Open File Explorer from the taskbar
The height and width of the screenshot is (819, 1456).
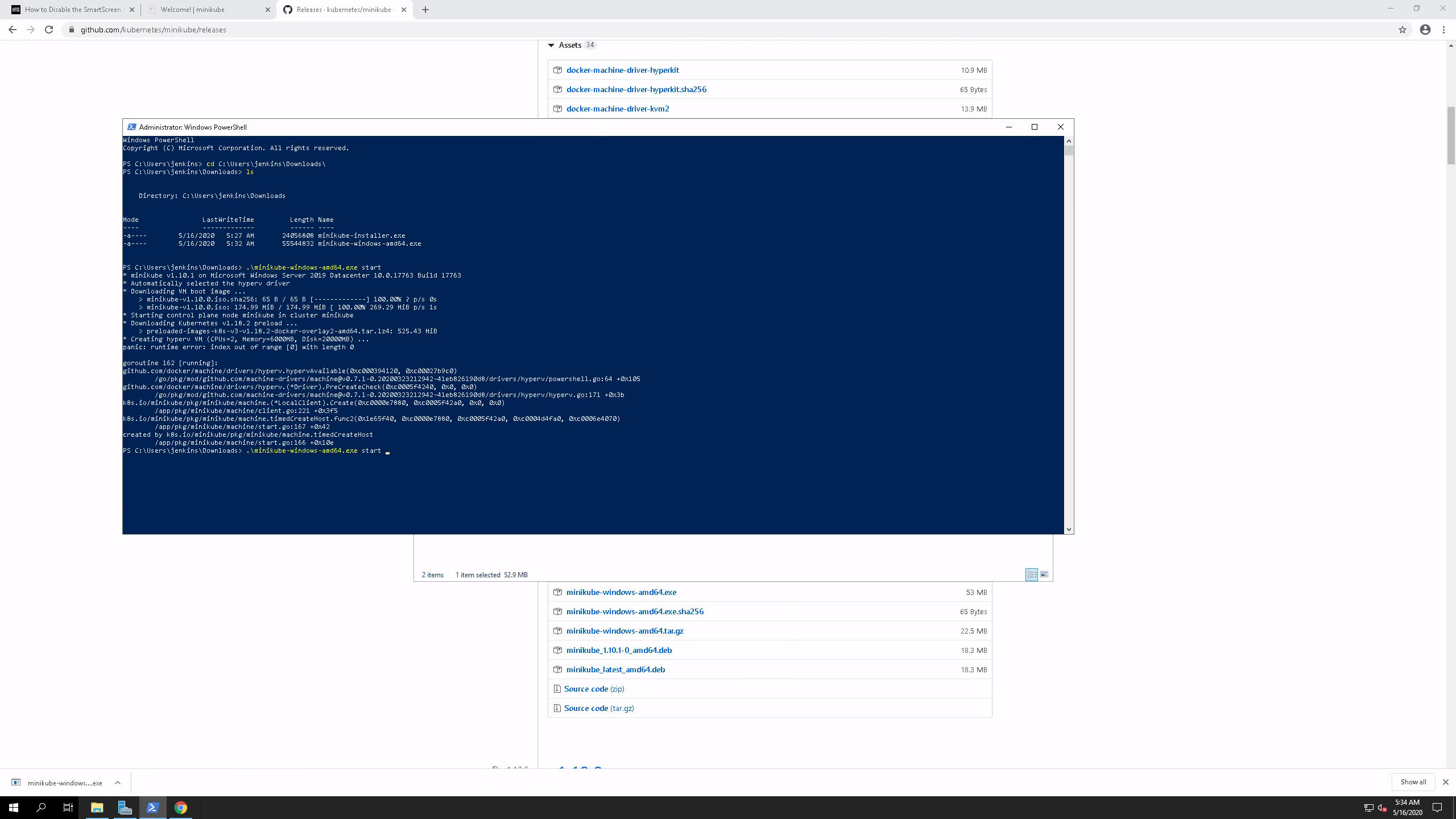point(97,808)
